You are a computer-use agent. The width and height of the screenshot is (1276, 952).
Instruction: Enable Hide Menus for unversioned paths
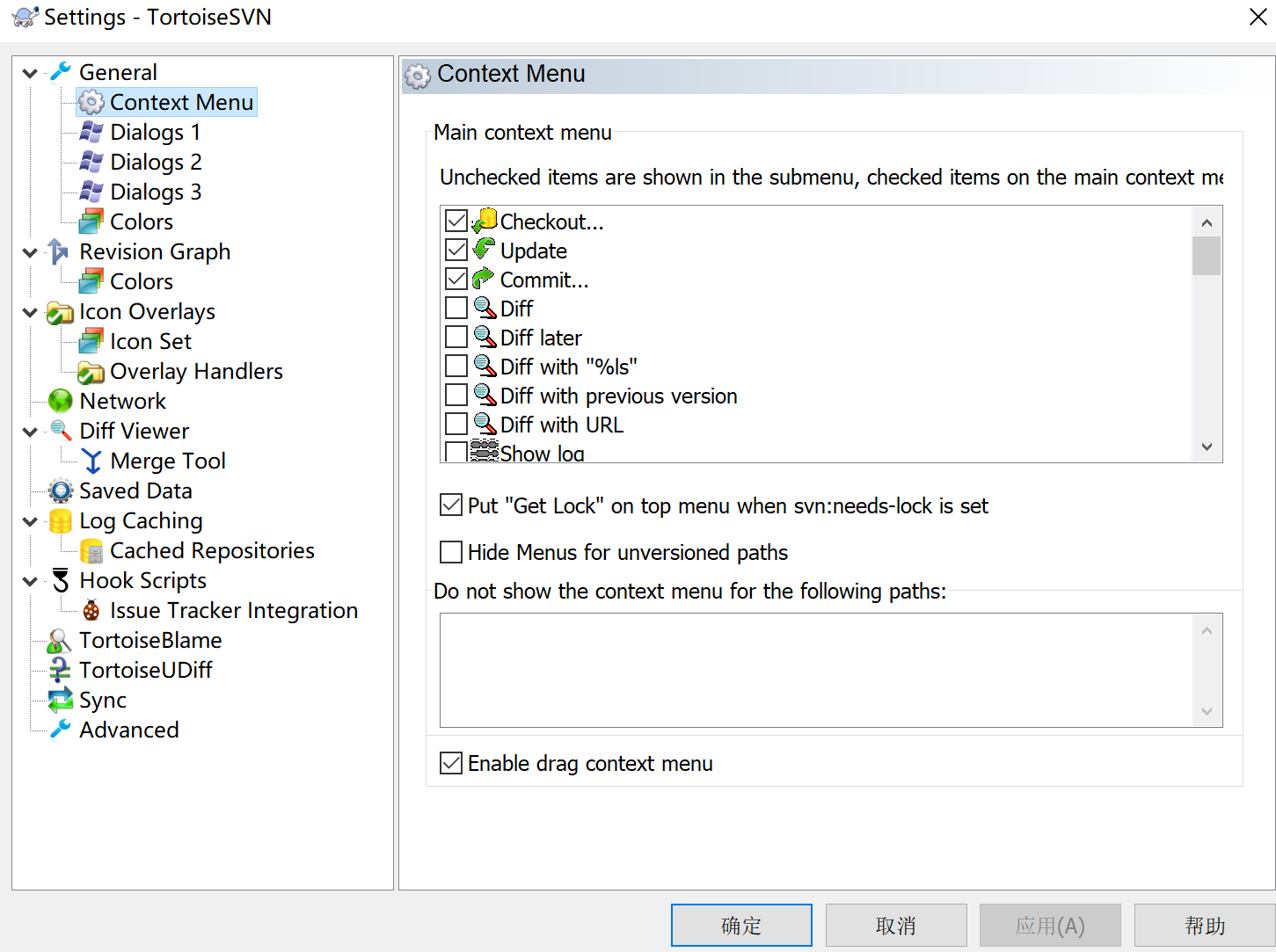[x=451, y=552]
